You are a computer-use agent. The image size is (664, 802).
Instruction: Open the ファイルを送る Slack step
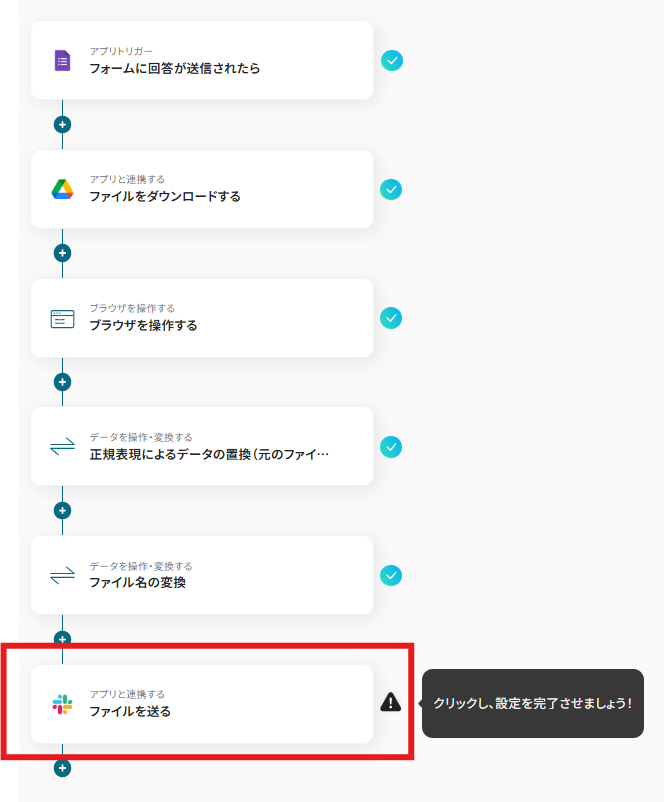202,704
